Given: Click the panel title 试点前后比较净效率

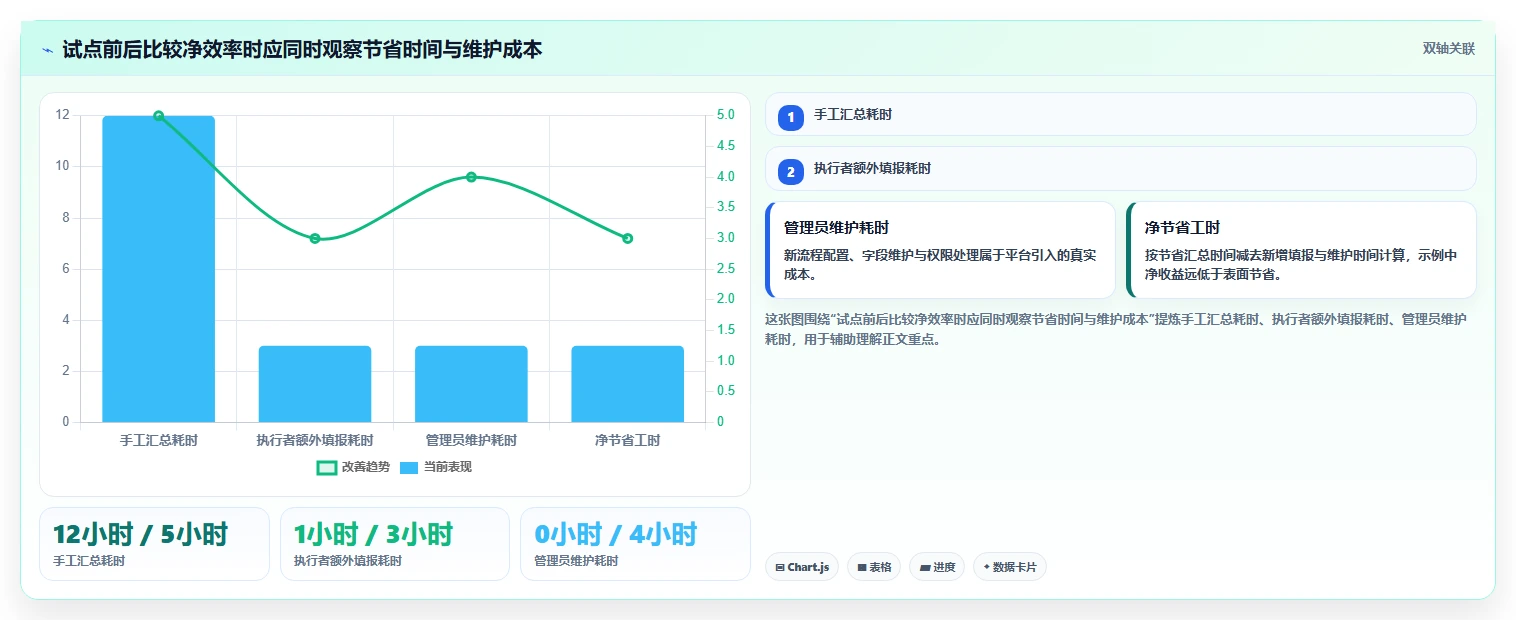Looking at the screenshot, I should [302, 49].
